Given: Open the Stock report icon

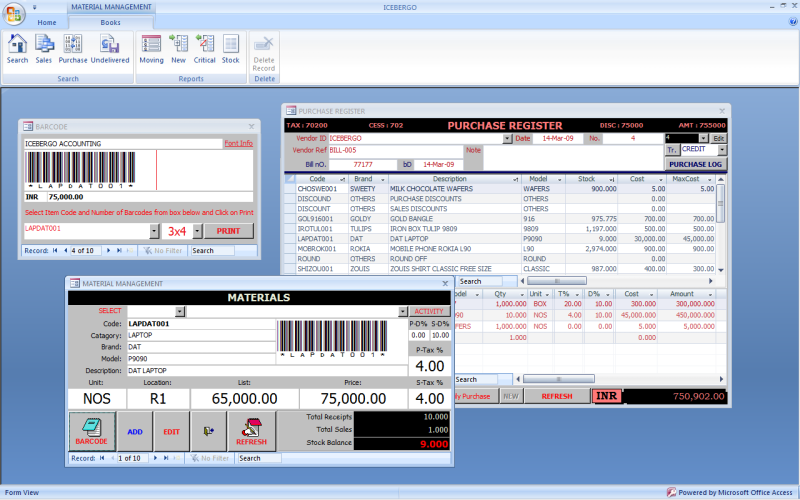Looking at the screenshot, I should pos(231,49).
